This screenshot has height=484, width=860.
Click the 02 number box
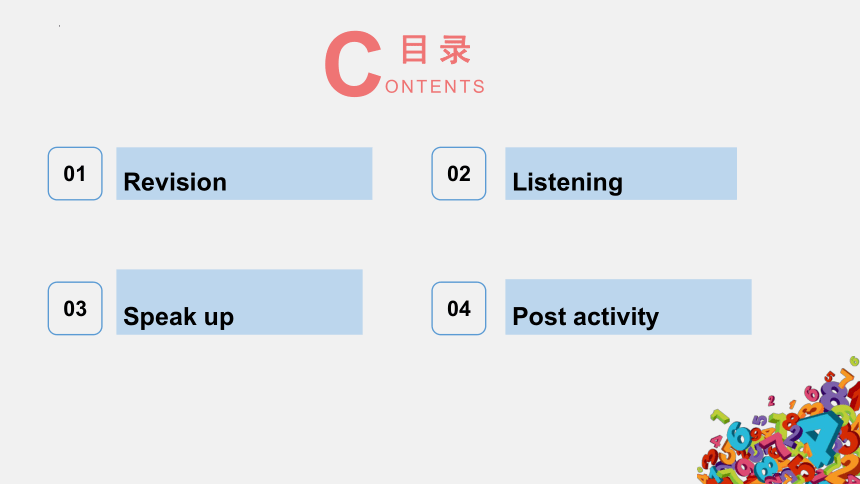pos(459,173)
